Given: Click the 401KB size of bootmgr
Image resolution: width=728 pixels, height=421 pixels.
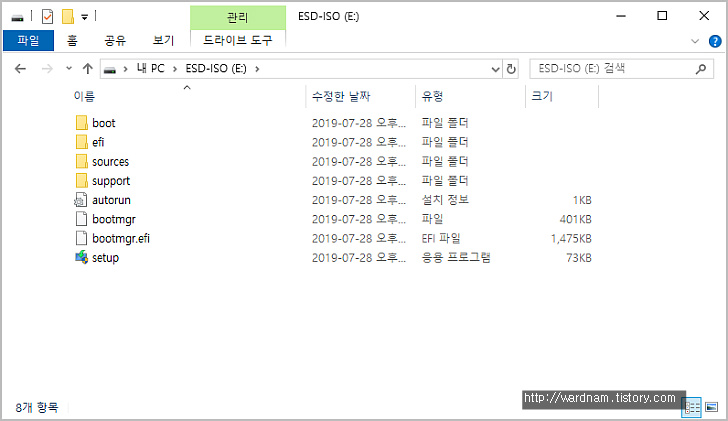Looking at the screenshot, I should (x=575, y=219).
